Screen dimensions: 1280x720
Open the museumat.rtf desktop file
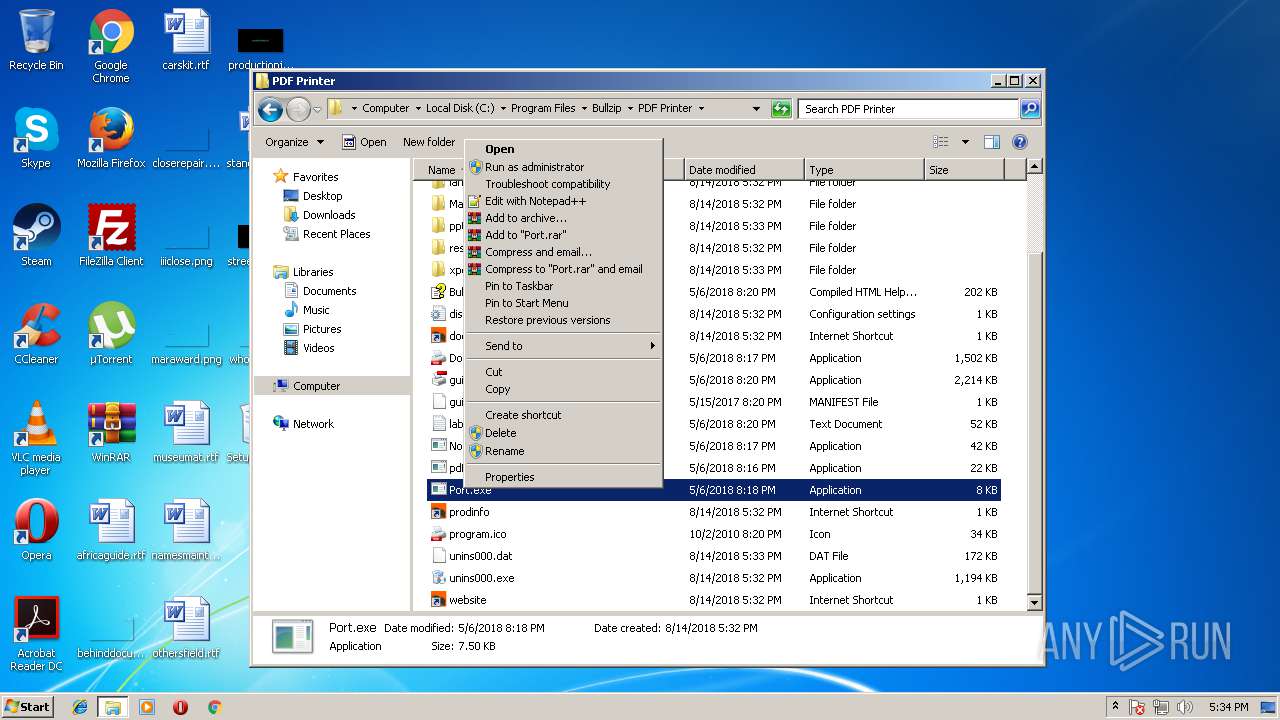pos(186,432)
